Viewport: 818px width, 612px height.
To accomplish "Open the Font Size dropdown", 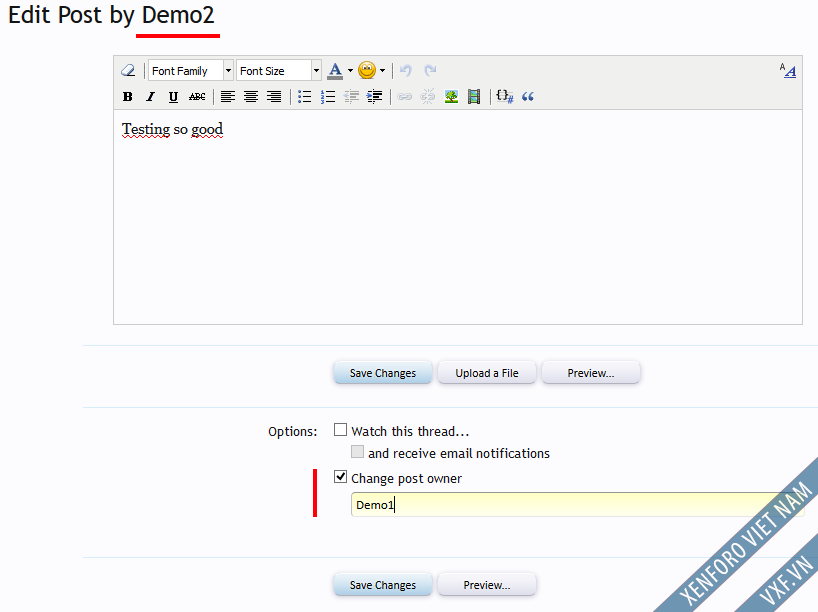I will (x=279, y=70).
